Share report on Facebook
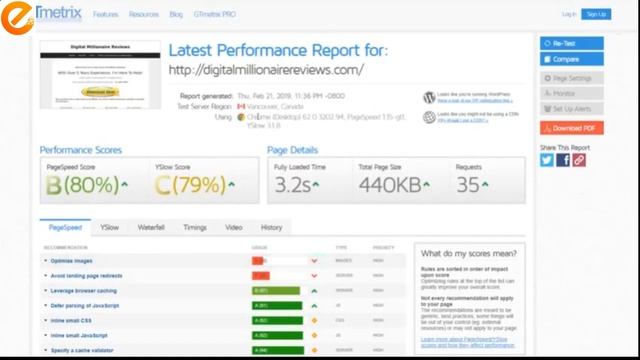The width and height of the screenshot is (640, 360). pyautogui.click(x=563, y=160)
